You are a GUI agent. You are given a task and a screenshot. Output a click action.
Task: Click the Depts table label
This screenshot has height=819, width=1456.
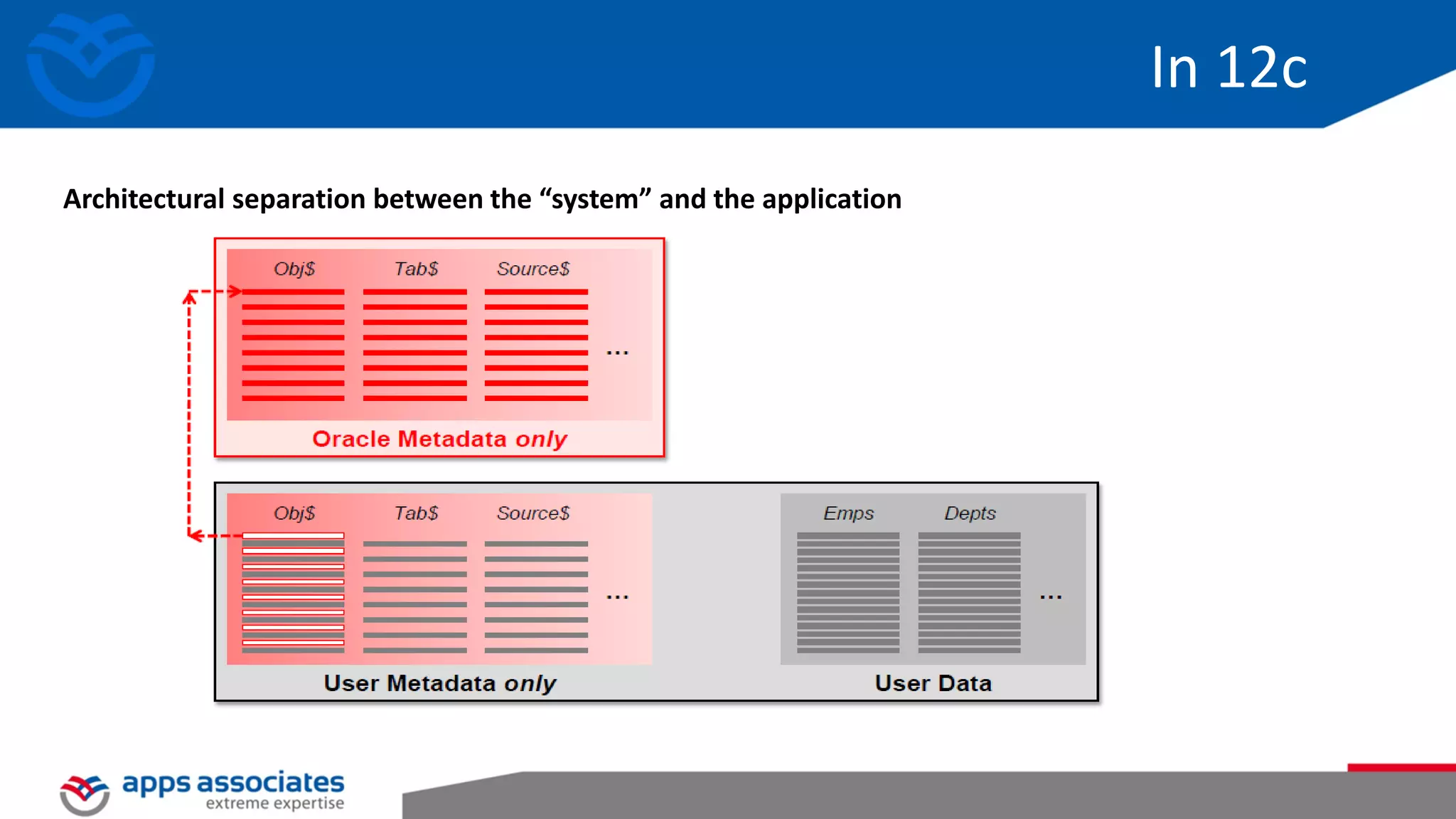(x=970, y=513)
